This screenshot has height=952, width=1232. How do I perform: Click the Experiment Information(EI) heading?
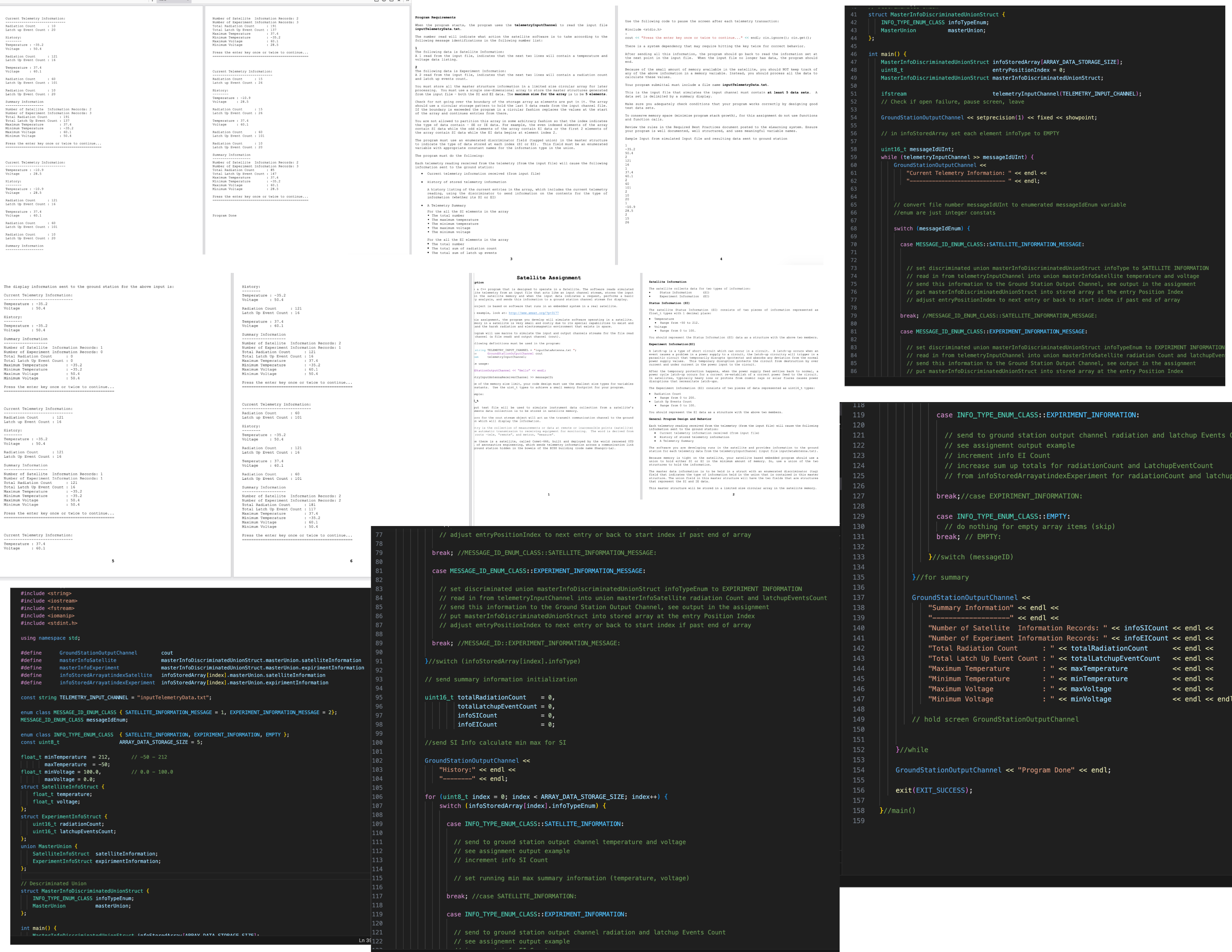click(x=671, y=344)
